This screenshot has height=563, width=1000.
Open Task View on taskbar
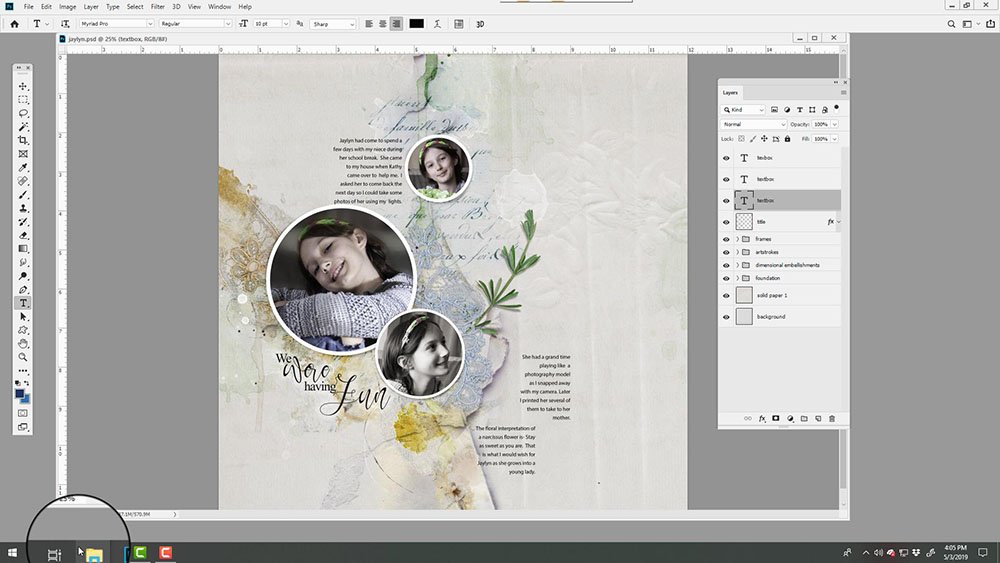point(54,554)
